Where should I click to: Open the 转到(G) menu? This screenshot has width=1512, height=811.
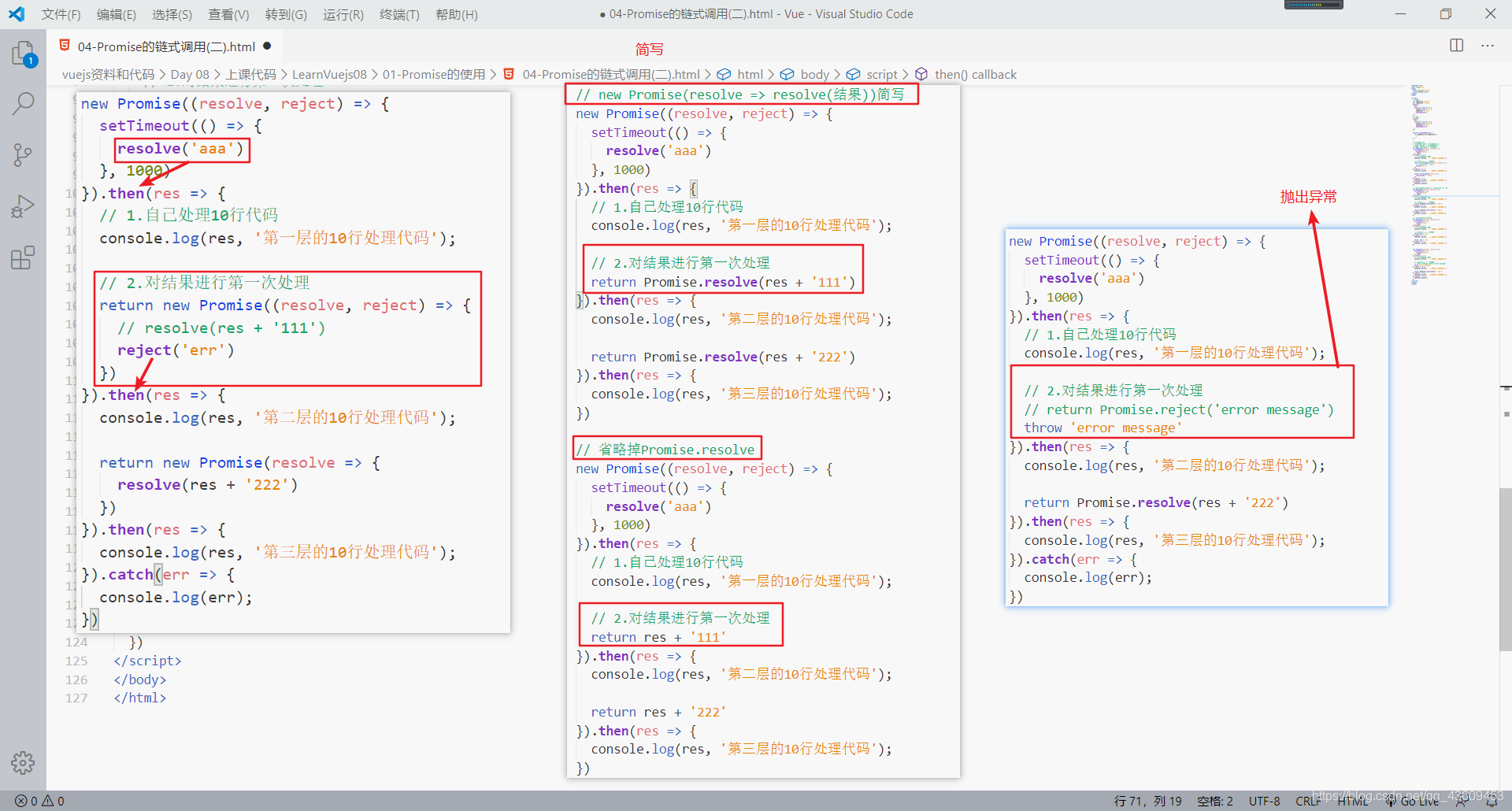point(286,14)
